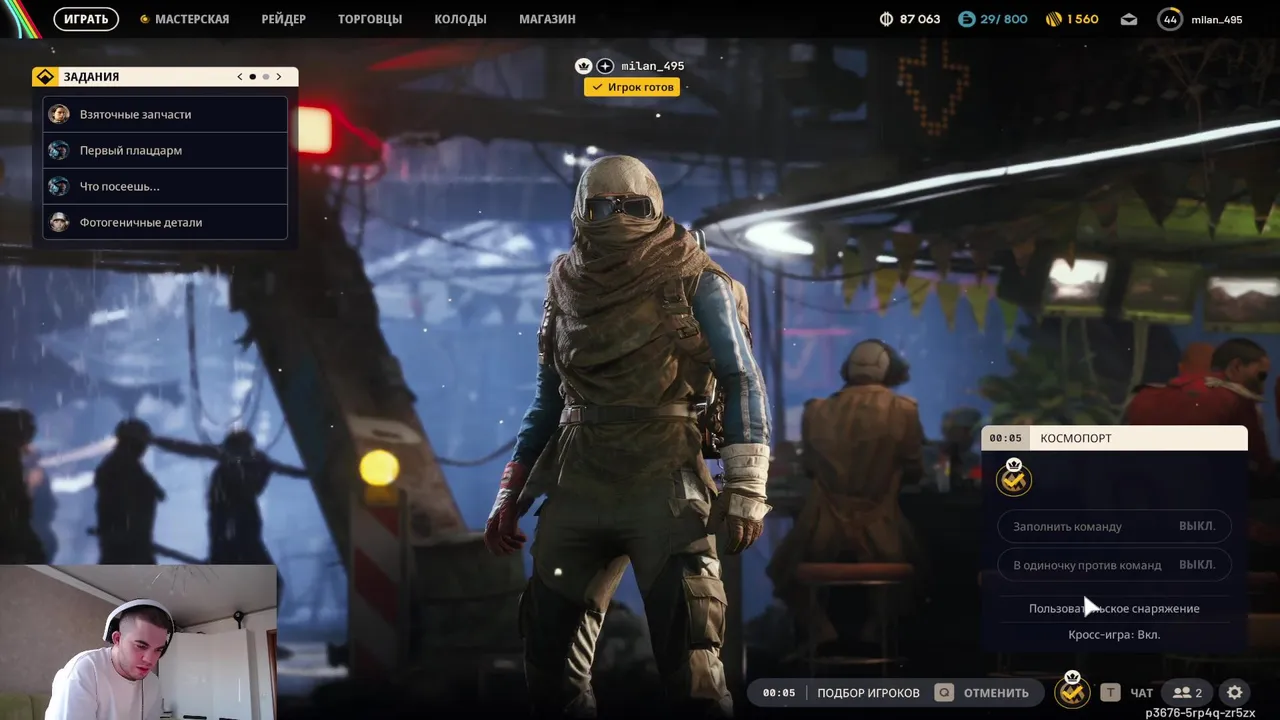This screenshot has width=1280, height=720.
Task: Go to the next ЗАДАНИЯ page with right chevron
Action: click(x=279, y=77)
